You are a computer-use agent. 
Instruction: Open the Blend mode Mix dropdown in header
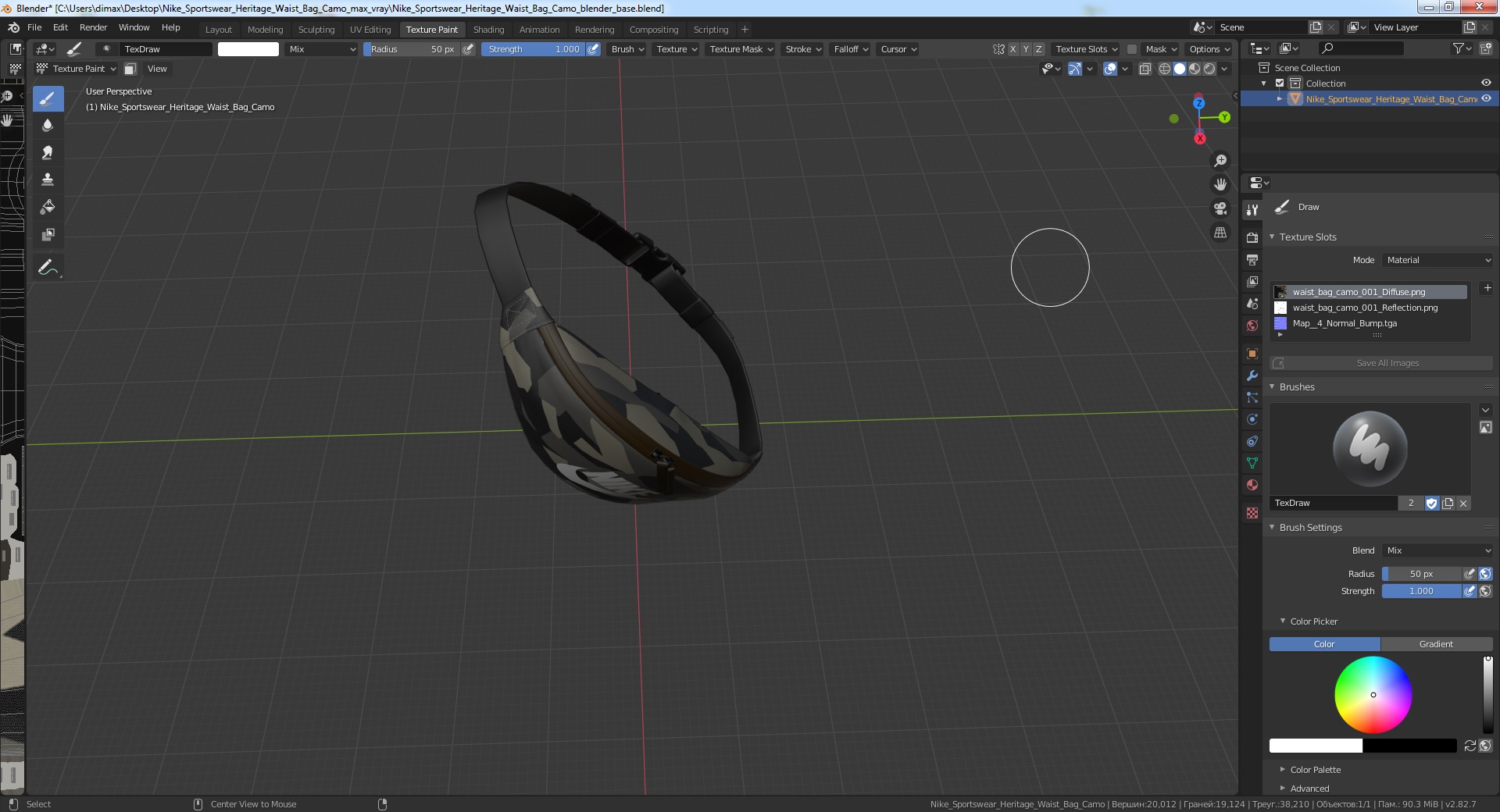(321, 49)
